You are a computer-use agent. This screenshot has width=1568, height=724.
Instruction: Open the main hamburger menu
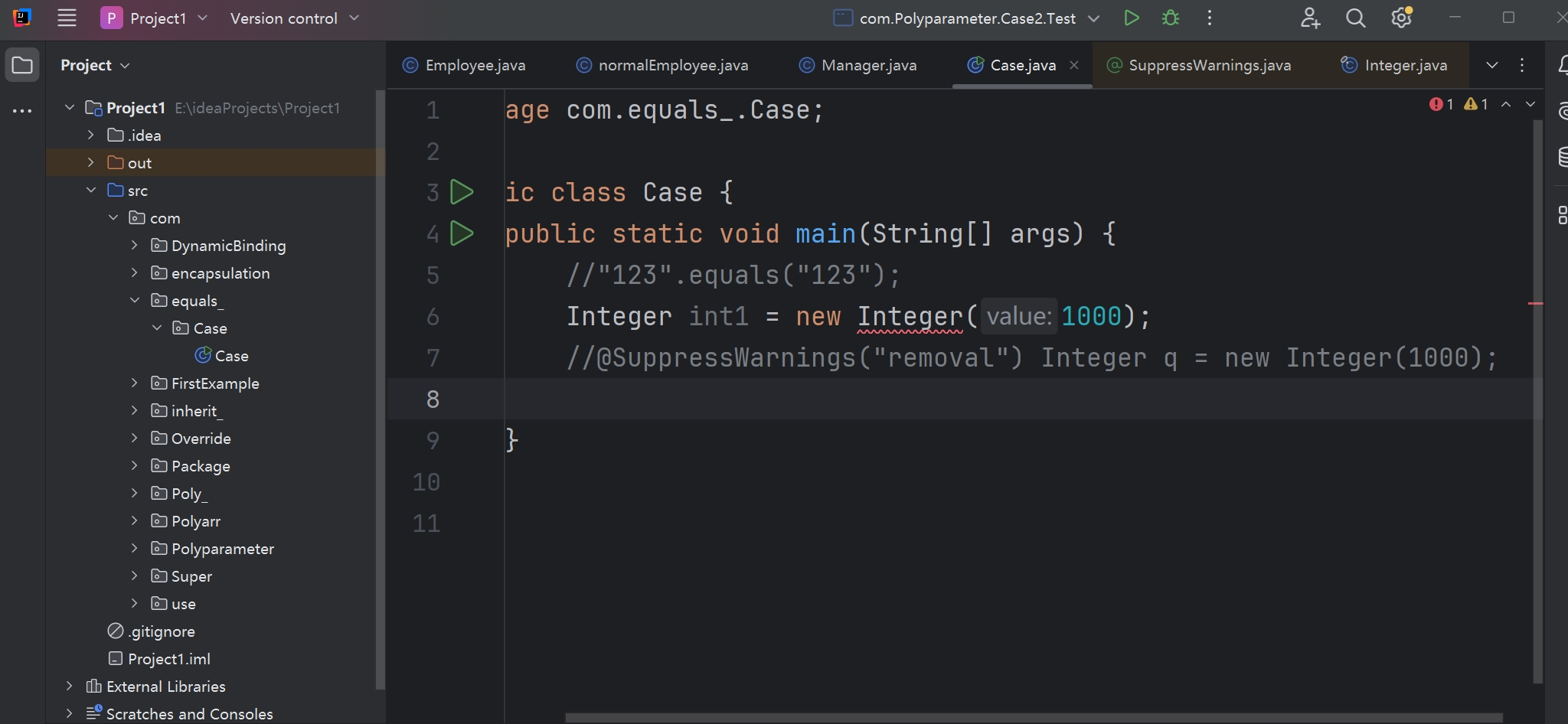click(67, 18)
